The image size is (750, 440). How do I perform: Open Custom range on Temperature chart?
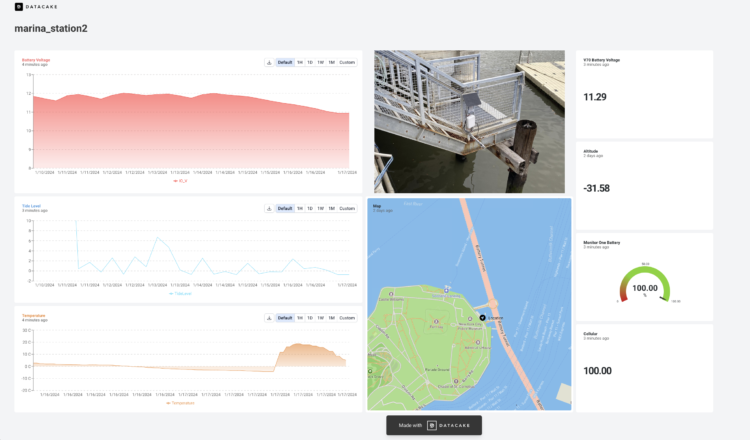[x=347, y=318]
